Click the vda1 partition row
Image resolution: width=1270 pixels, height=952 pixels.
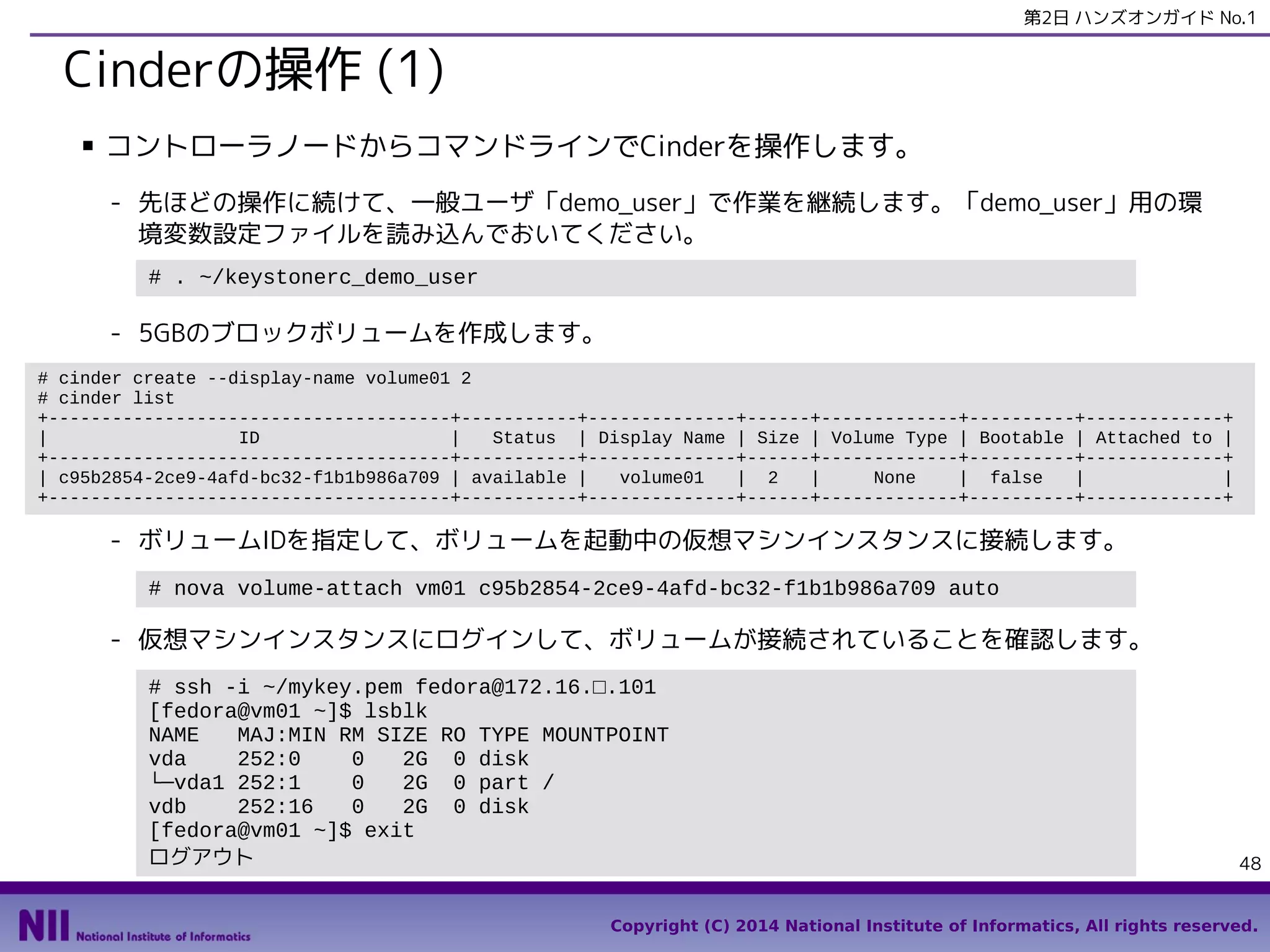(x=350, y=783)
